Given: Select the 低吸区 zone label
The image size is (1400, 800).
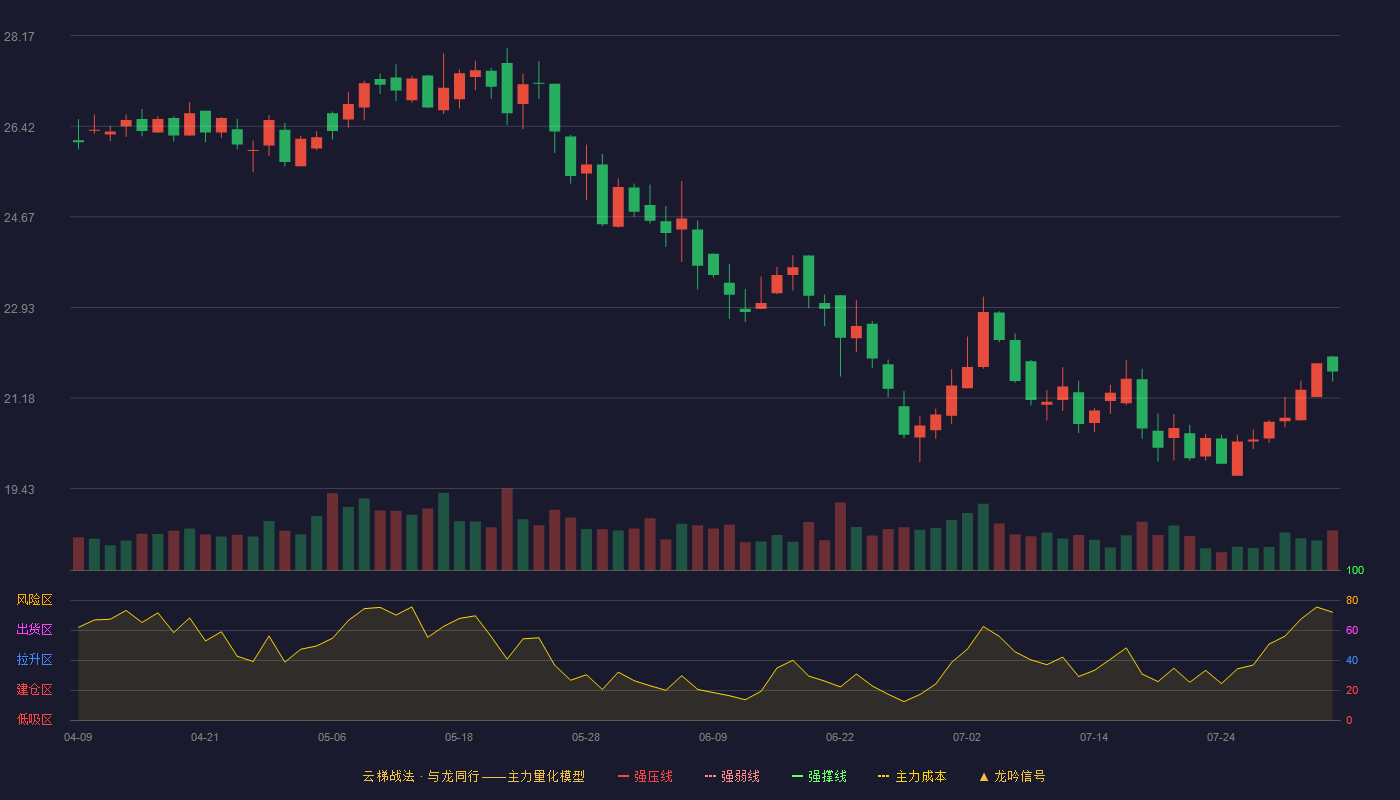Looking at the screenshot, I should 34,719.
